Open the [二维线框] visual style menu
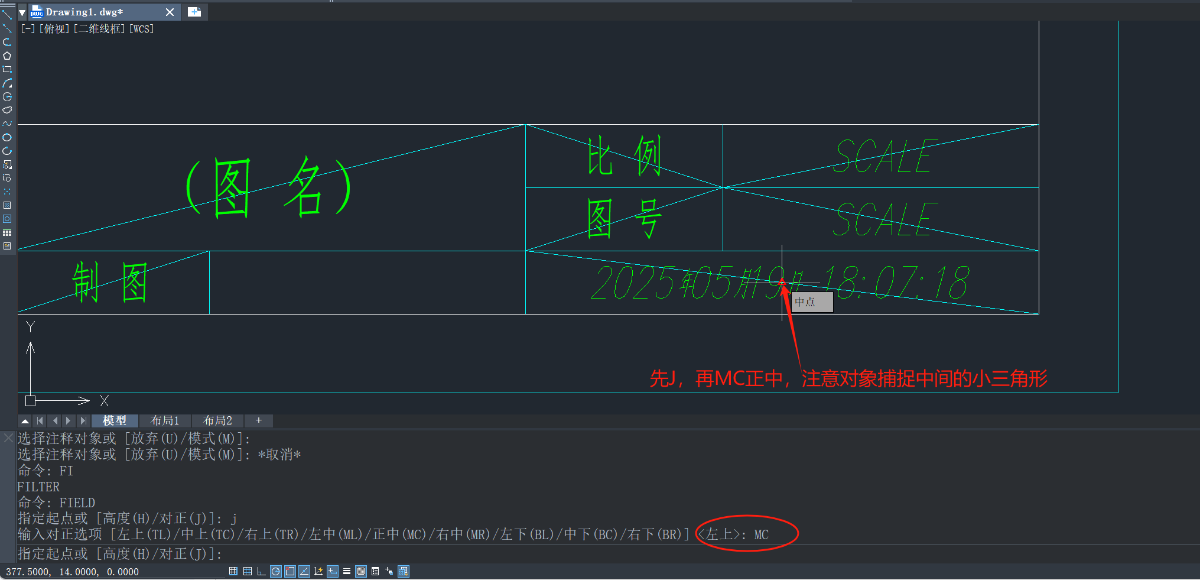This screenshot has width=1200, height=580. click(99, 28)
